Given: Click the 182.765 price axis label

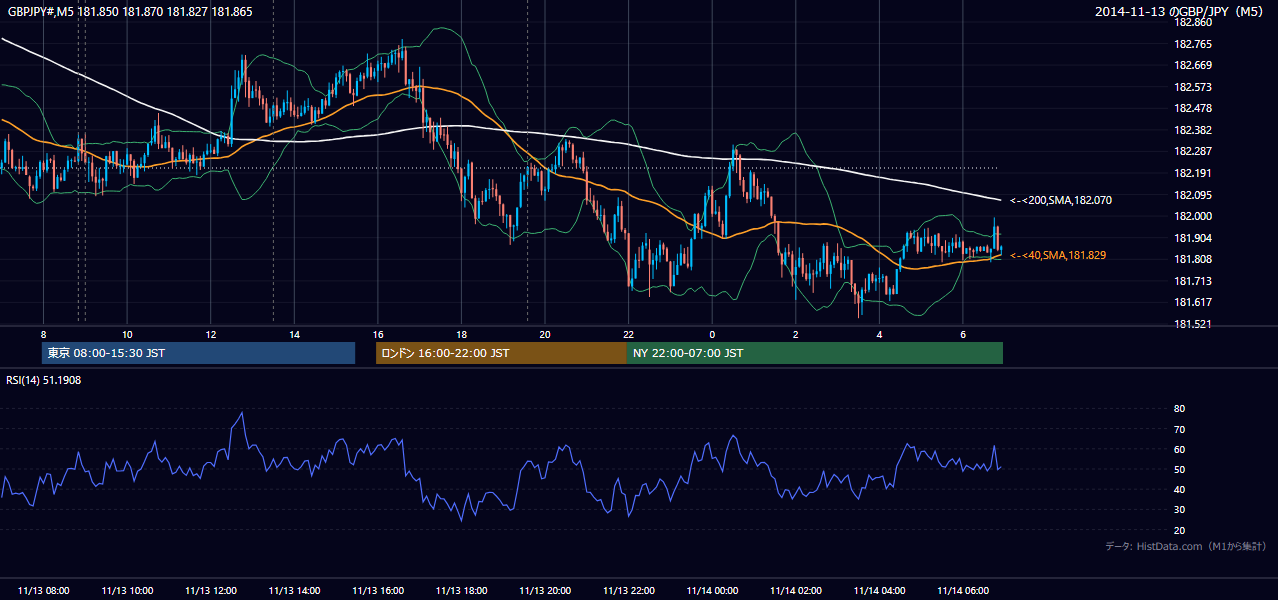Looking at the screenshot, I should 1194,44.
